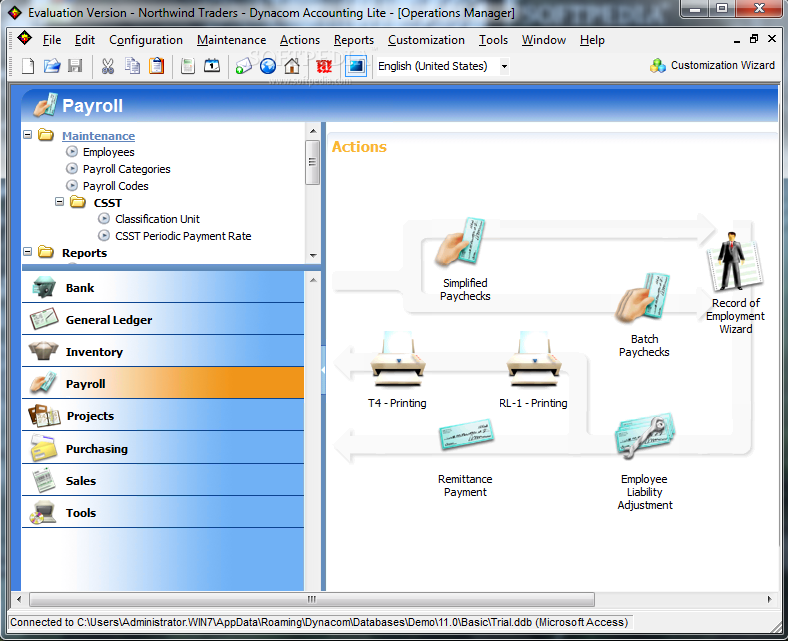
Task: Click the horizontal scrollbar thumb
Action: click(312, 599)
